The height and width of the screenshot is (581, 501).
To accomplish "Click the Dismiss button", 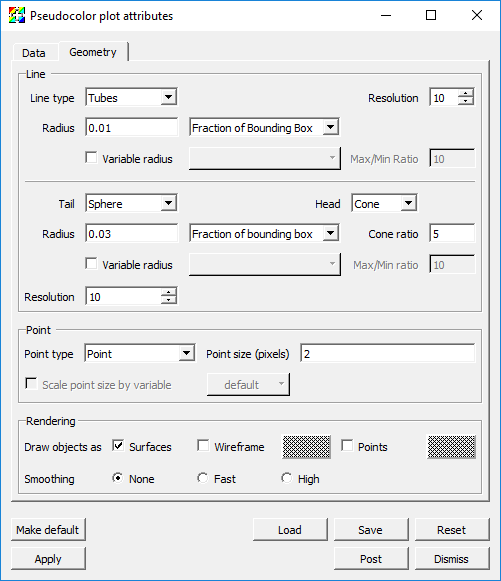I will coord(452,559).
